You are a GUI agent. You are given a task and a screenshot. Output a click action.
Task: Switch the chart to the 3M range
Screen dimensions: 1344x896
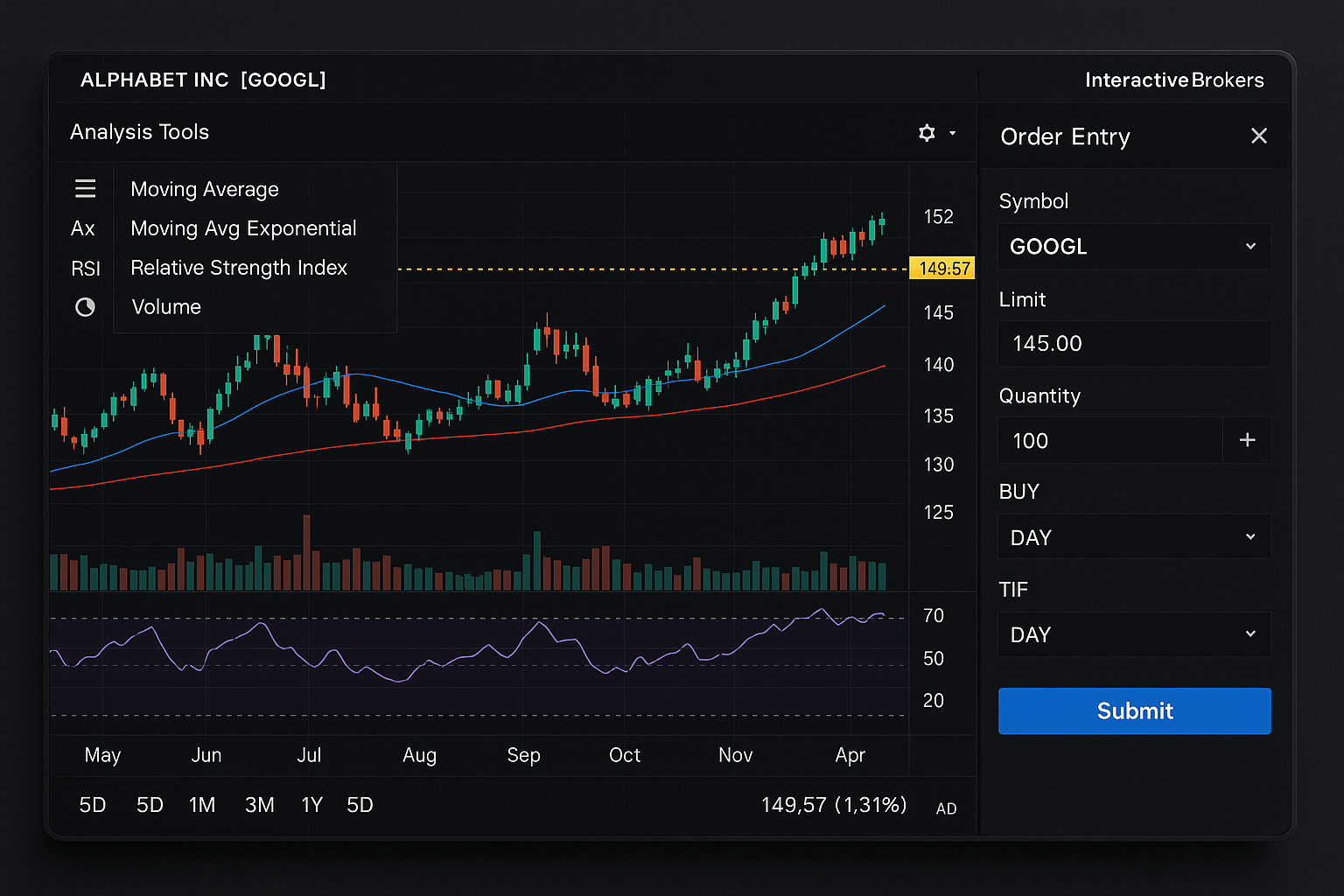coord(259,805)
